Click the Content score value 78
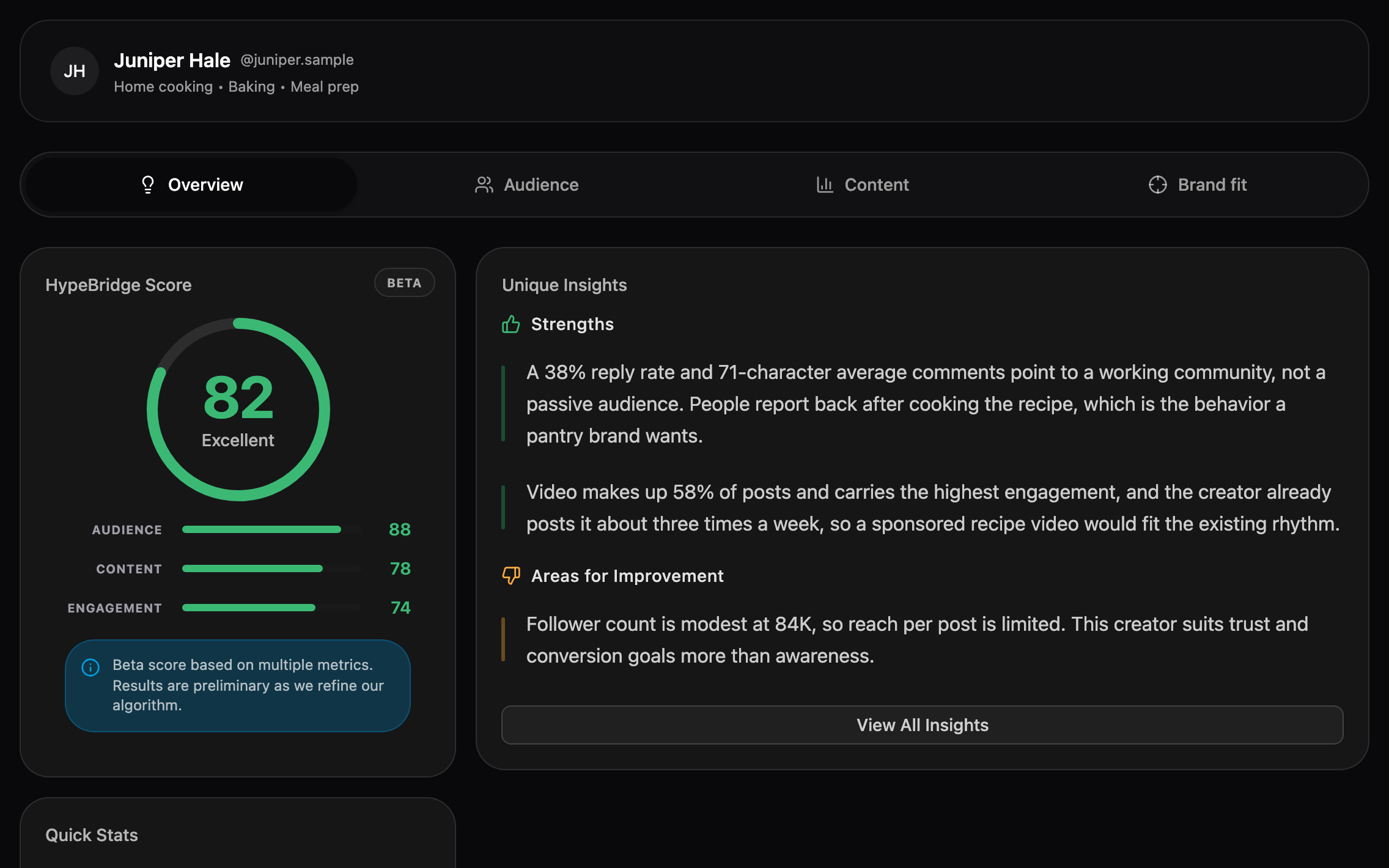Image resolution: width=1389 pixels, height=868 pixels. click(x=400, y=568)
